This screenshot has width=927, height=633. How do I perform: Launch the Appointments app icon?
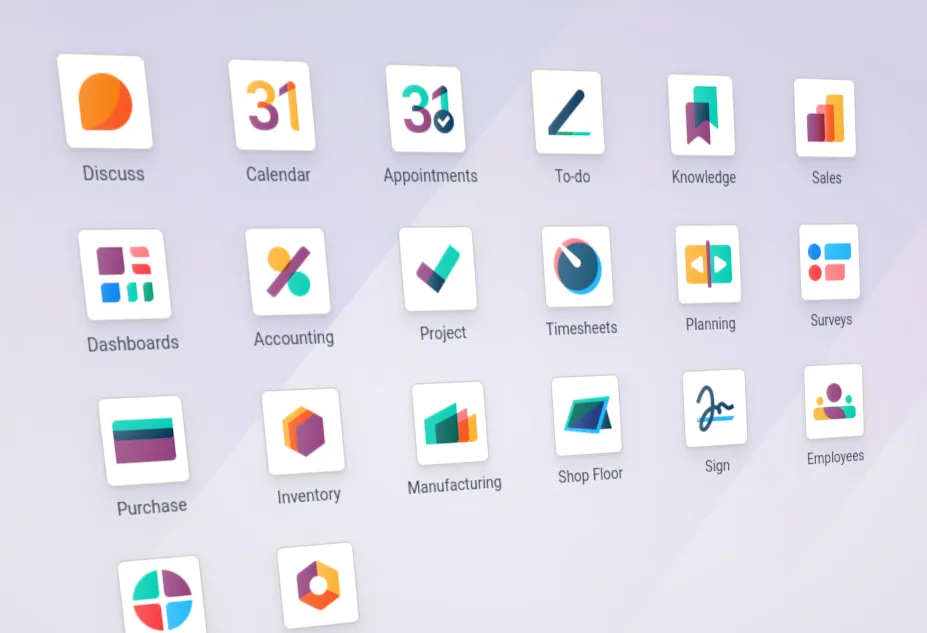(426, 109)
